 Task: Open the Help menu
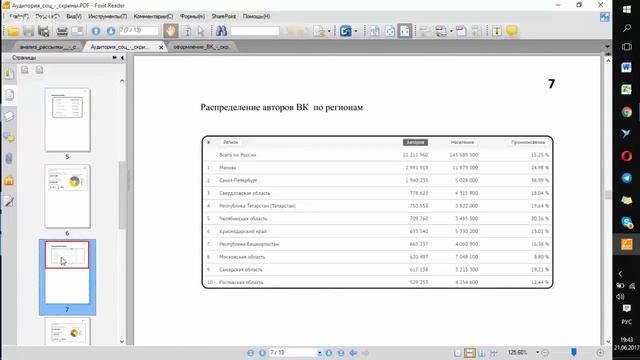pyautogui.click(x=256, y=16)
